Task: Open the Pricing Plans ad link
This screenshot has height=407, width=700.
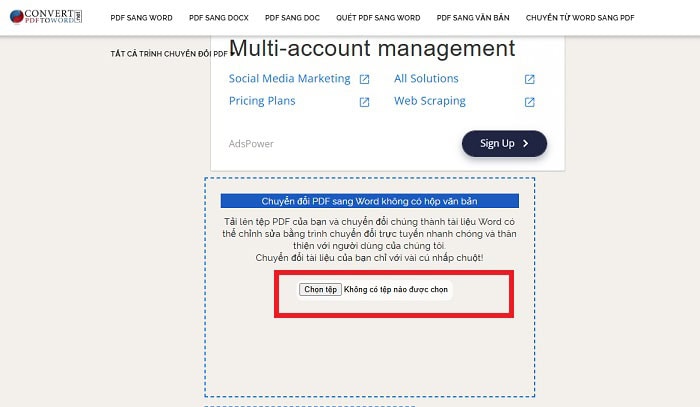Action: [x=262, y=101]
